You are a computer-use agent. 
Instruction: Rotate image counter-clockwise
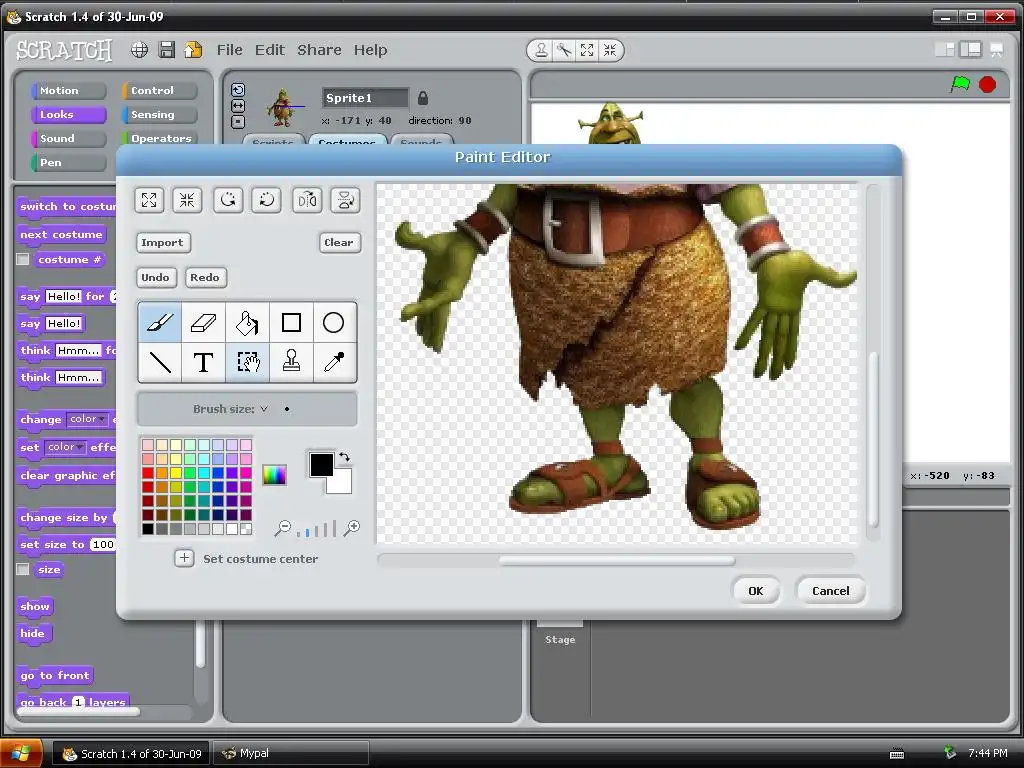[x=228, y=200]
